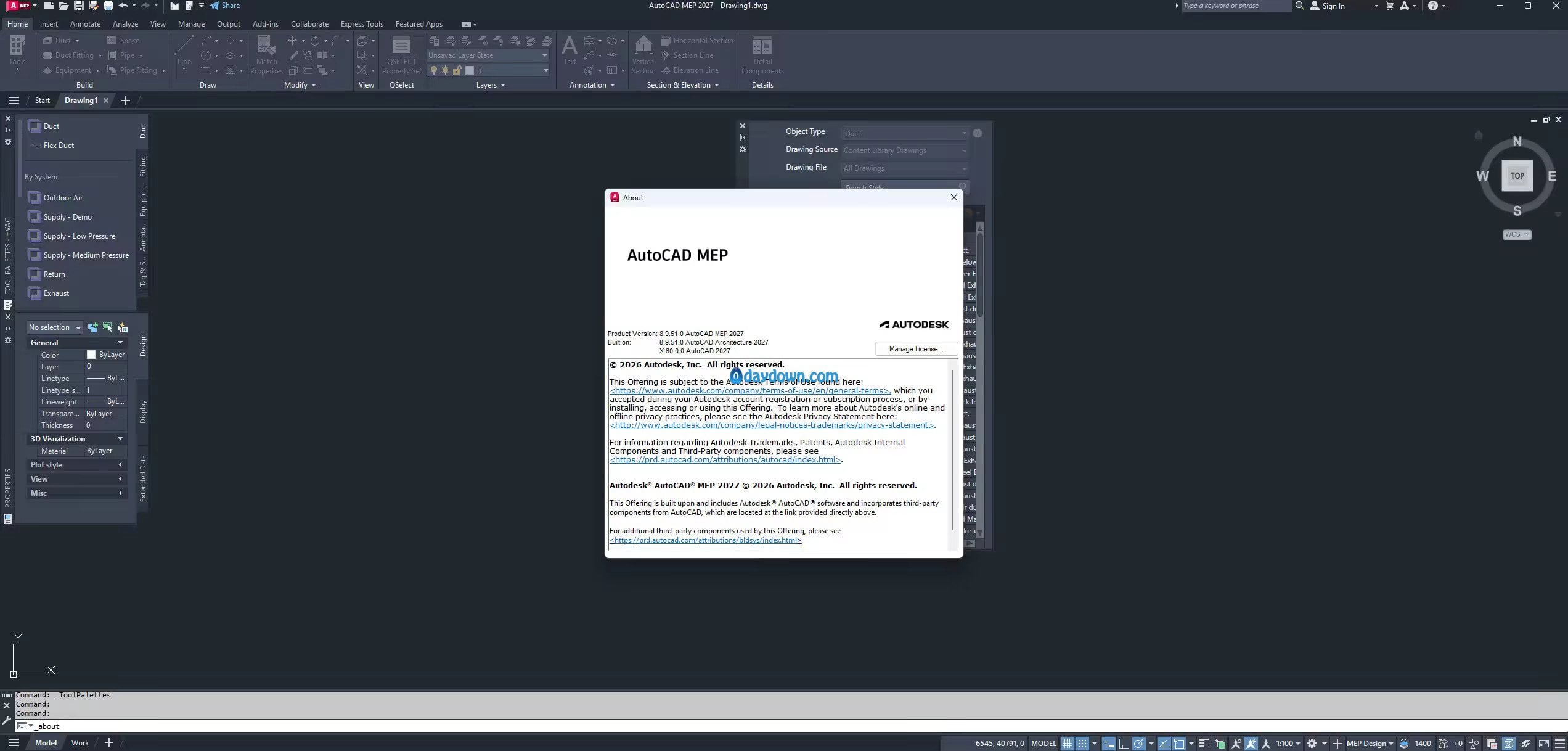This screenshot has width=1568, height=751.
Task: Toggle the drawing grid display in status bar
Action: (1067, 744)
